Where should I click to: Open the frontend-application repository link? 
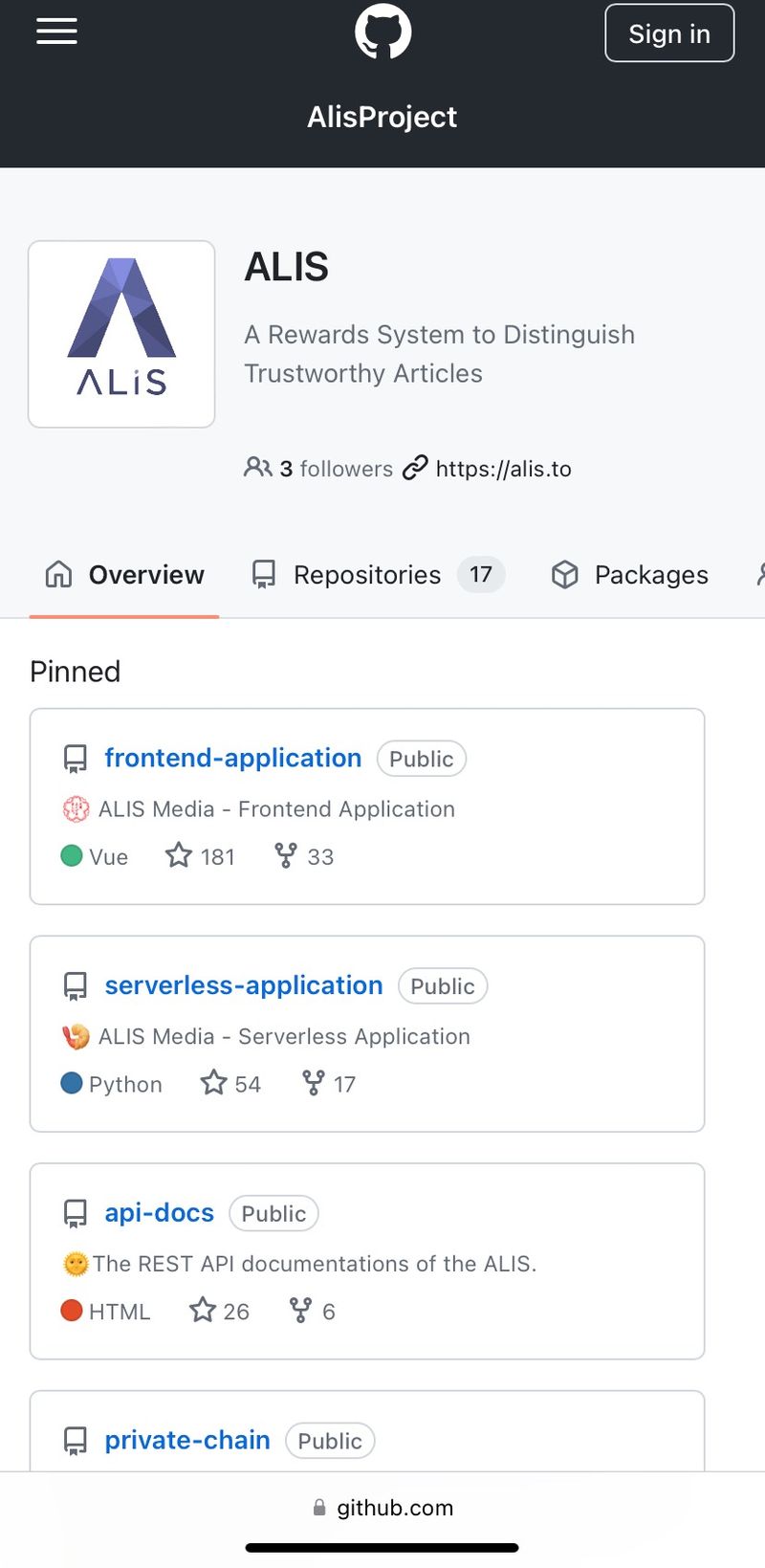tap(232, 758)
